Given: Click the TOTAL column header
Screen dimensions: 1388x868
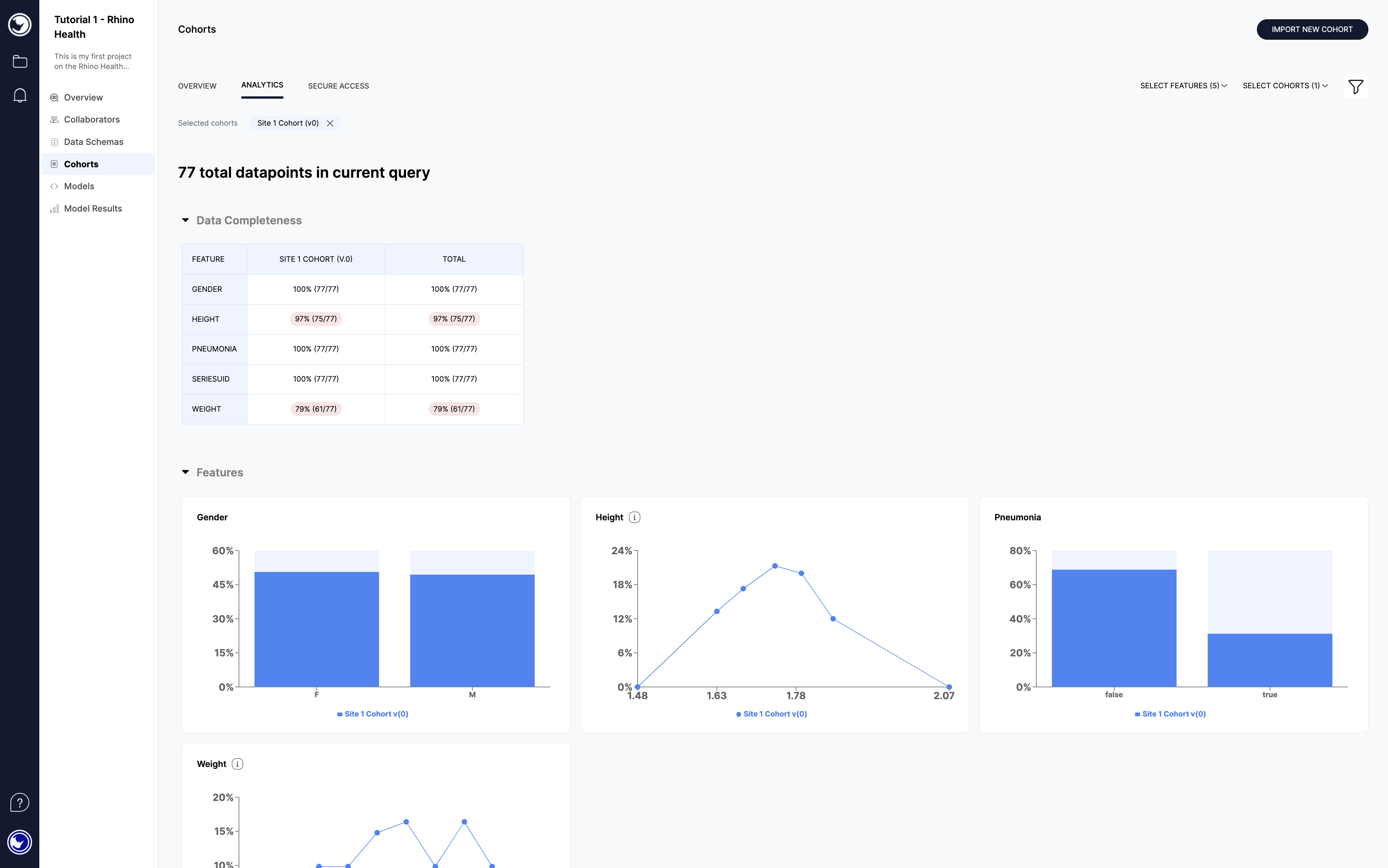Looking at the screenshot, I should 454,259.
